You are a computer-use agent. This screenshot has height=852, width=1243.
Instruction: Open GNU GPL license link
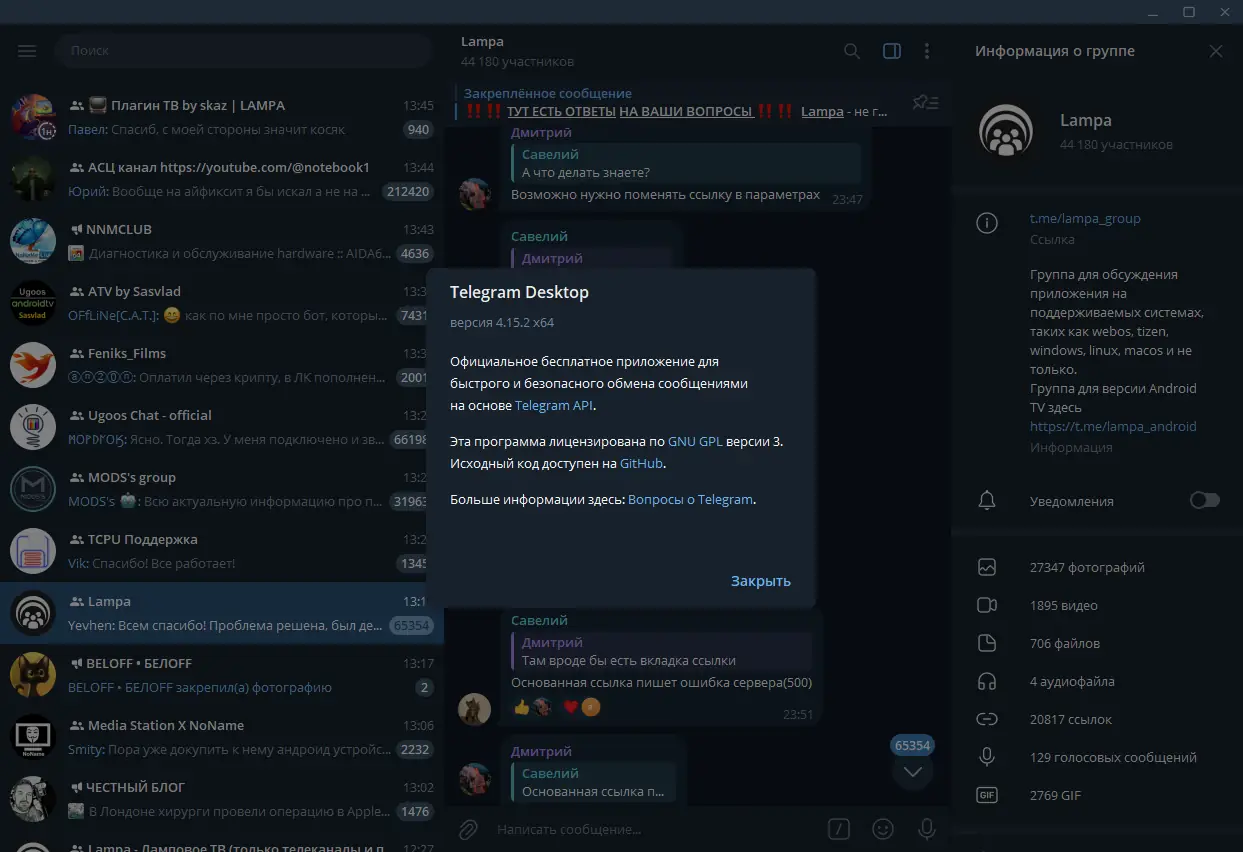(x=693, y=440)
